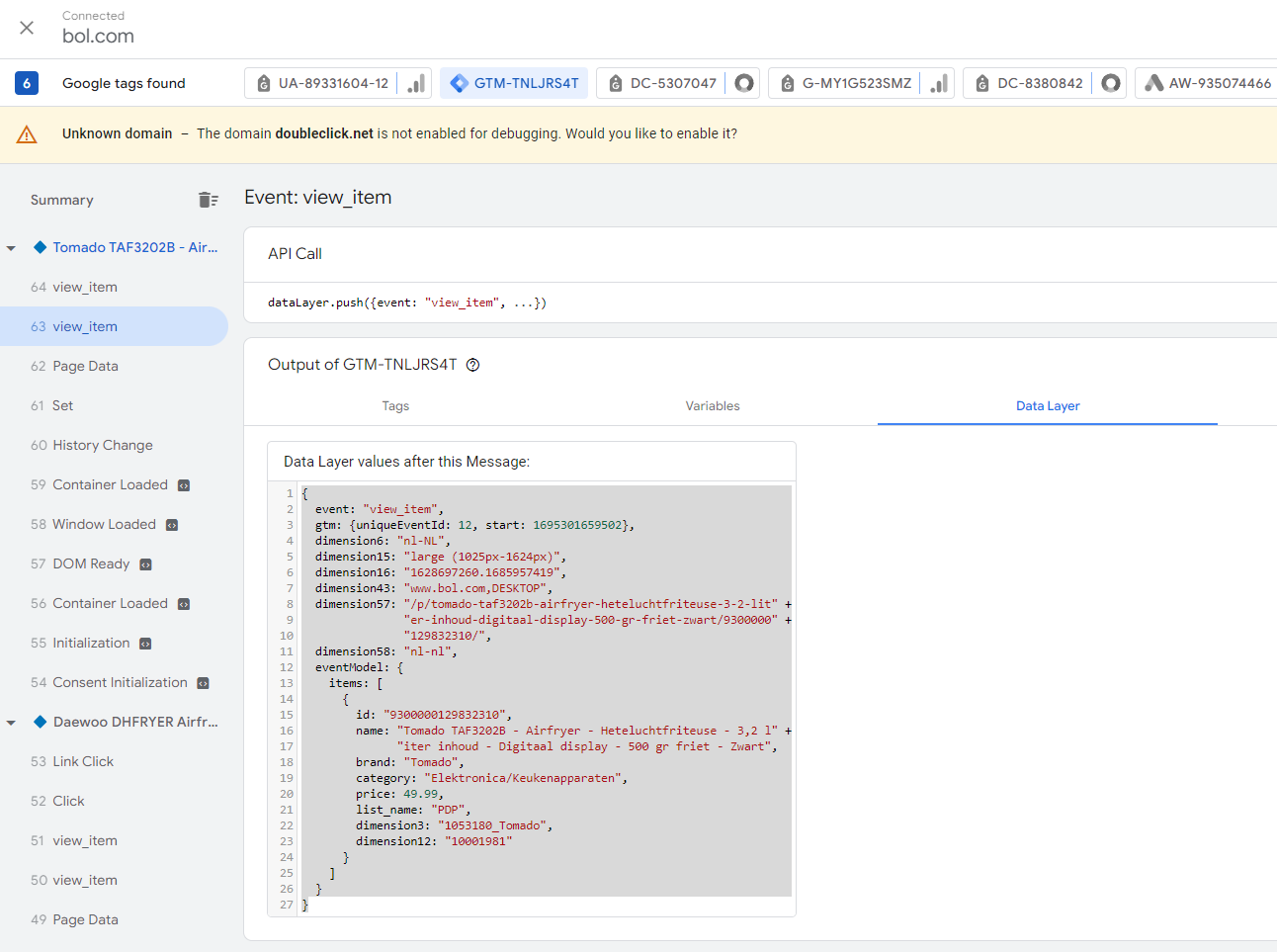Click the help icon beside Output of GTM-TNLJRS4T
Image resolution: width=1277 pixels, height=952 pixels.
(472, 365)
